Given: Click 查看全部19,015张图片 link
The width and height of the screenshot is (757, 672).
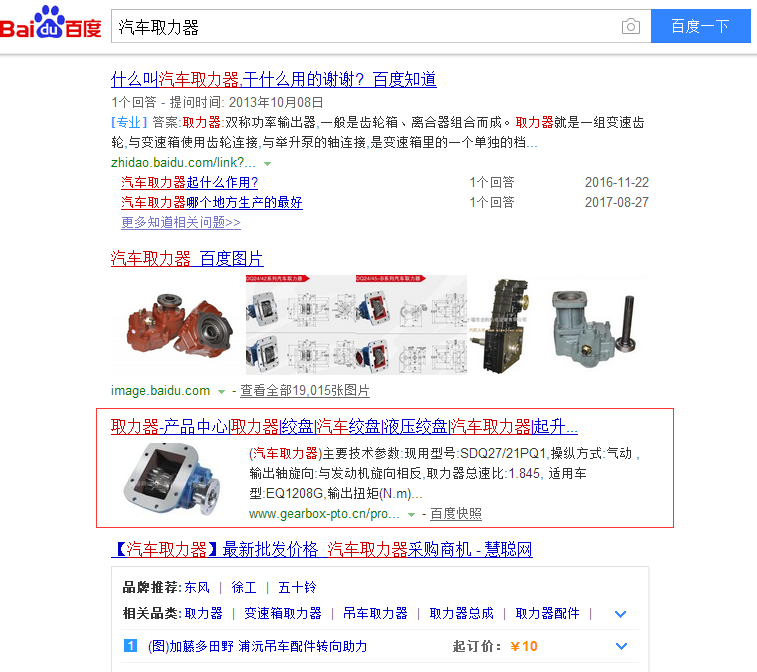Looking at the screenshot, I should point(305,390).
